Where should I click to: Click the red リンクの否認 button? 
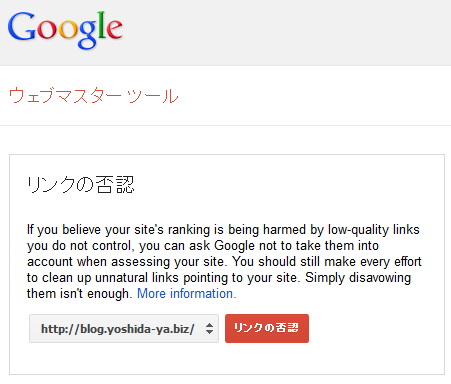267,328
